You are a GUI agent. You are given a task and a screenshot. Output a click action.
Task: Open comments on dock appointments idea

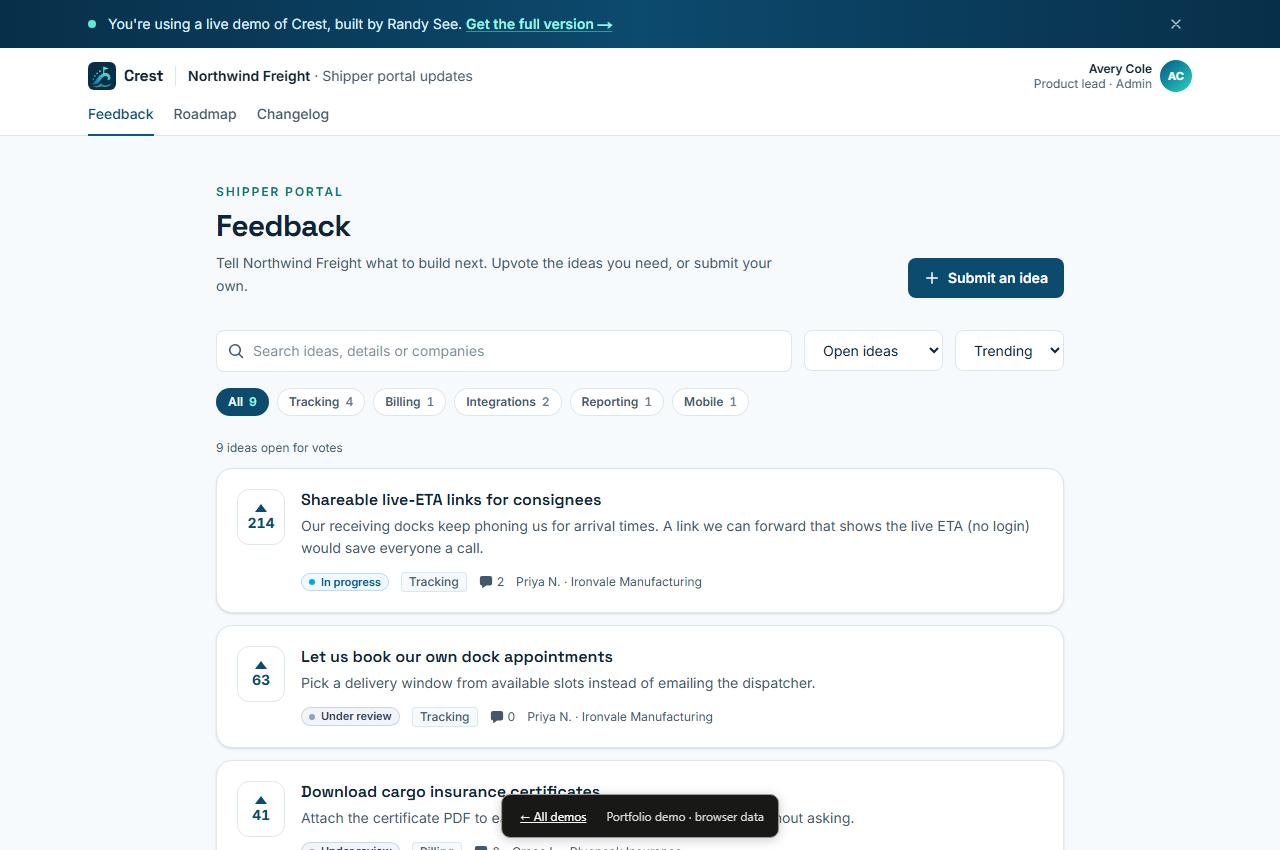[x=502, y=717]
